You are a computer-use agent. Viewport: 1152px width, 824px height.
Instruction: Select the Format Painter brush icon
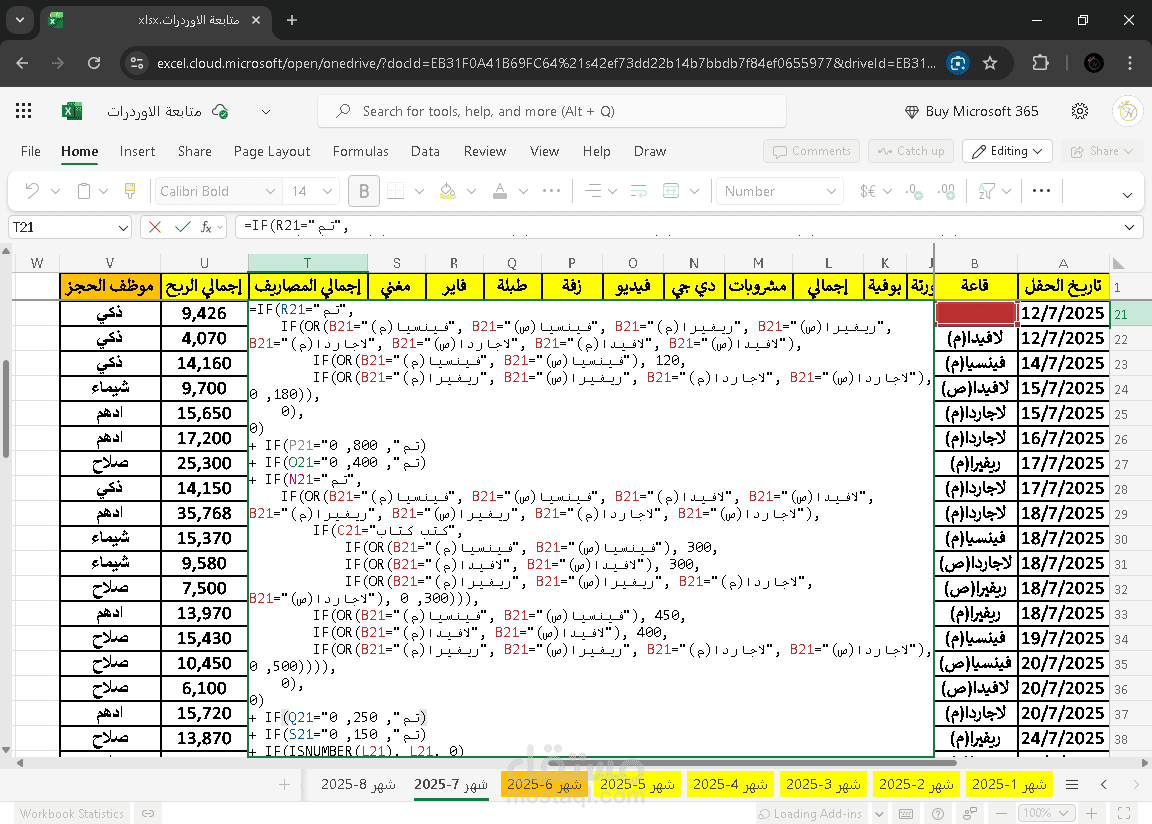coord(130,191)
